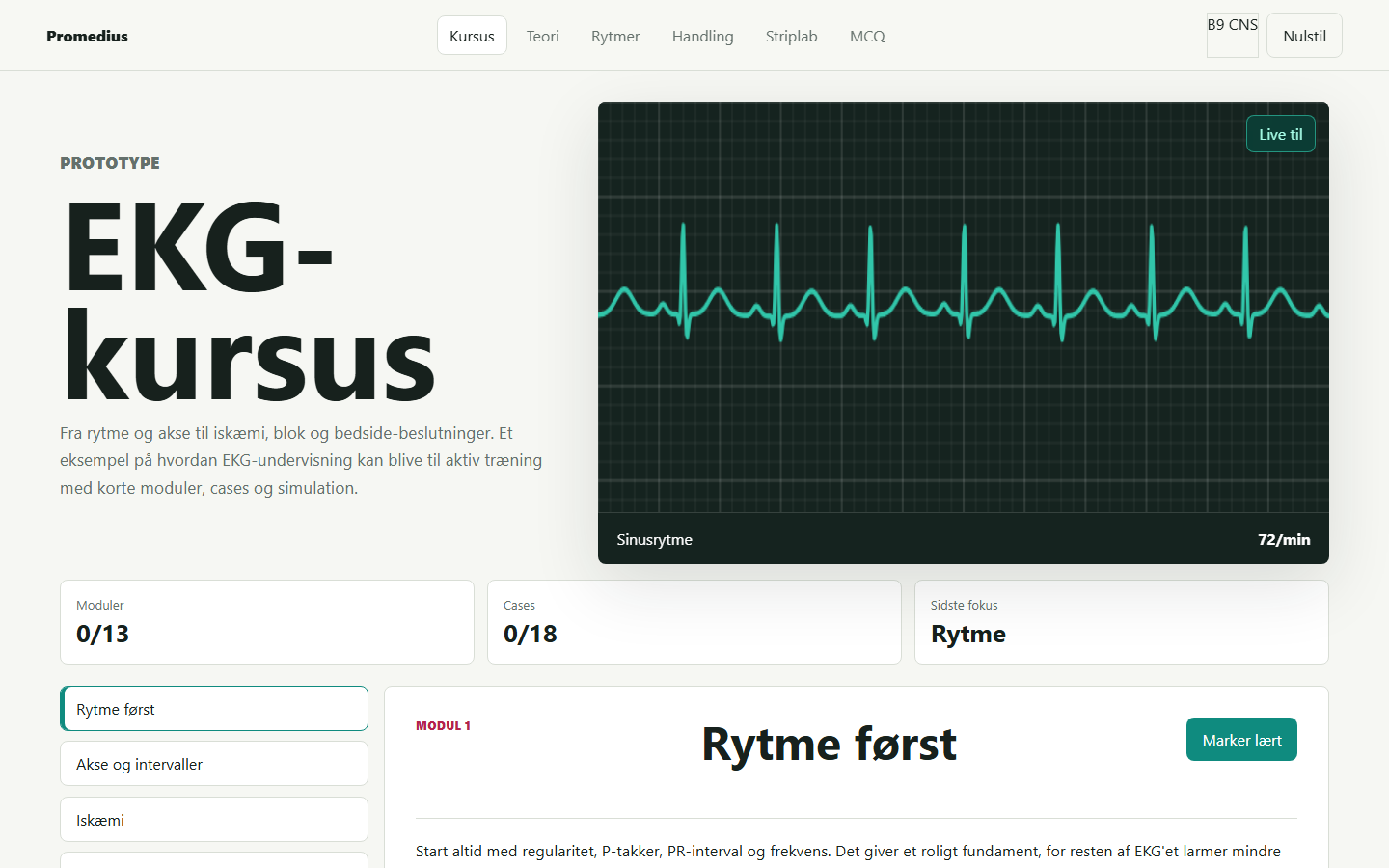Open the MCQ tab
Screen dimensions: 1389x868
867,36
